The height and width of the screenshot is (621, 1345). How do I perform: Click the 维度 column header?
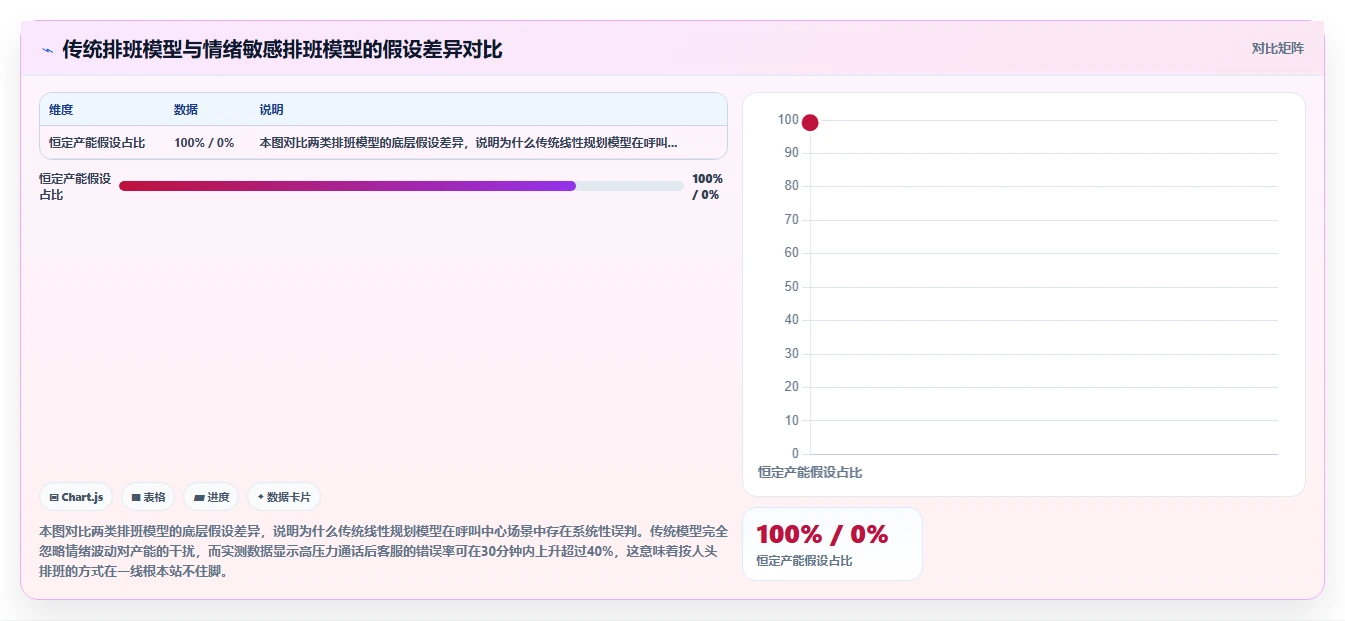coord(61,110)
